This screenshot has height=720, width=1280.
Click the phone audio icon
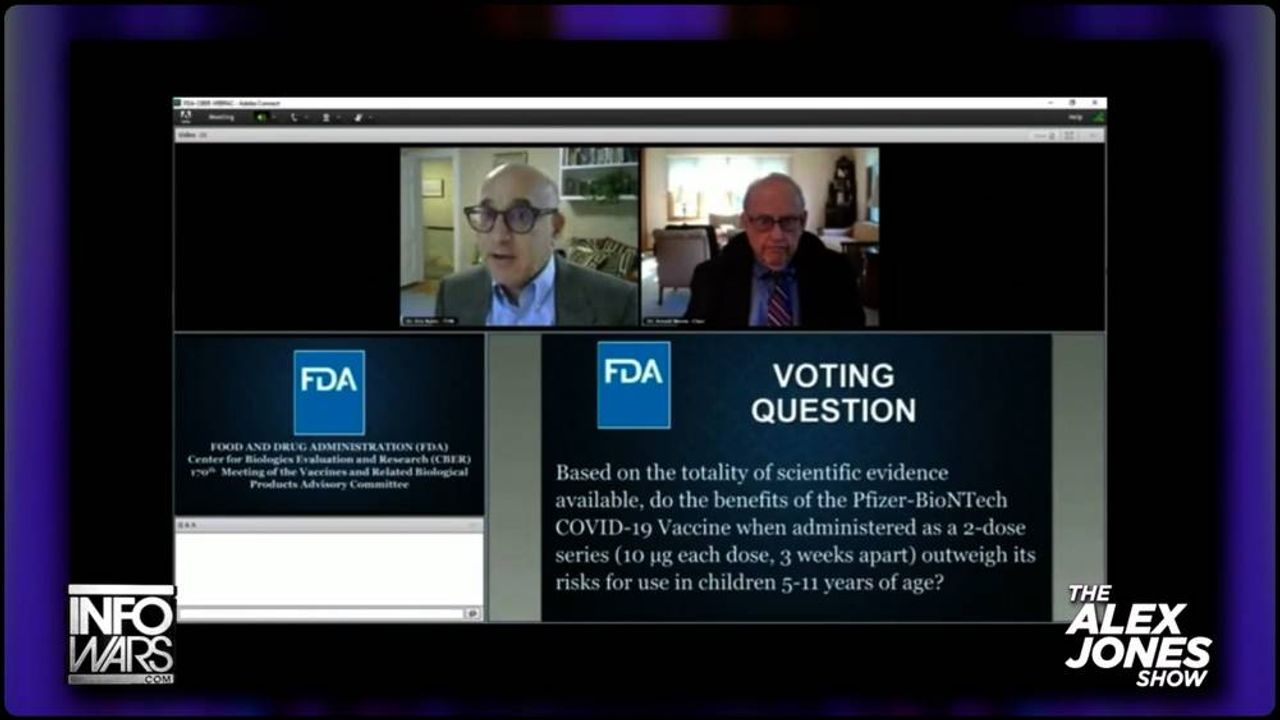pos(294,117)
